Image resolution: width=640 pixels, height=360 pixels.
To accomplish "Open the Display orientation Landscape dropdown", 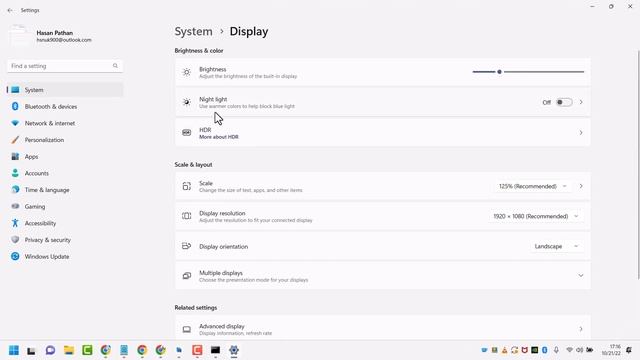I will (556, 246).
